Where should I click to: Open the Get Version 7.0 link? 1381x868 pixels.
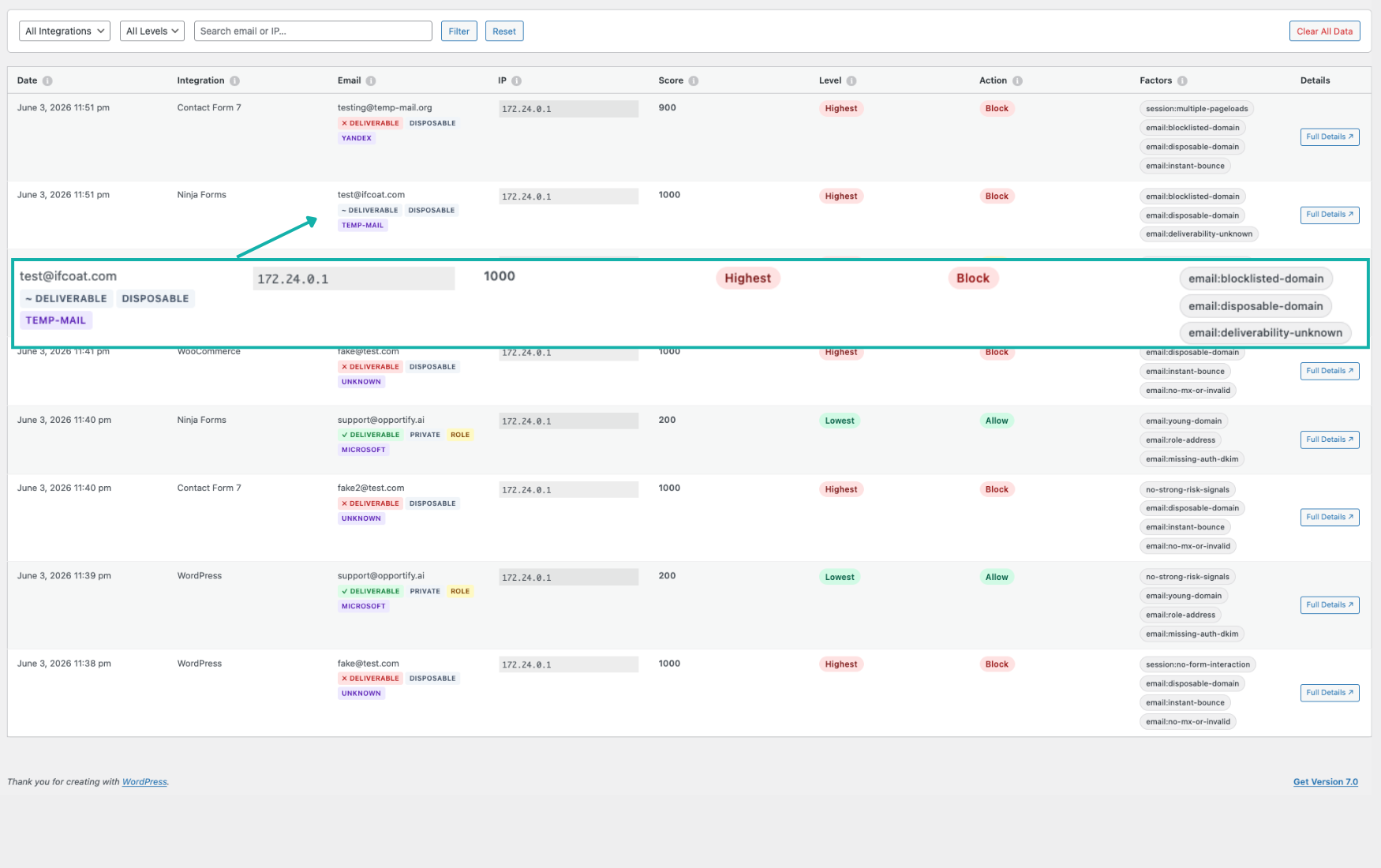1326,782
